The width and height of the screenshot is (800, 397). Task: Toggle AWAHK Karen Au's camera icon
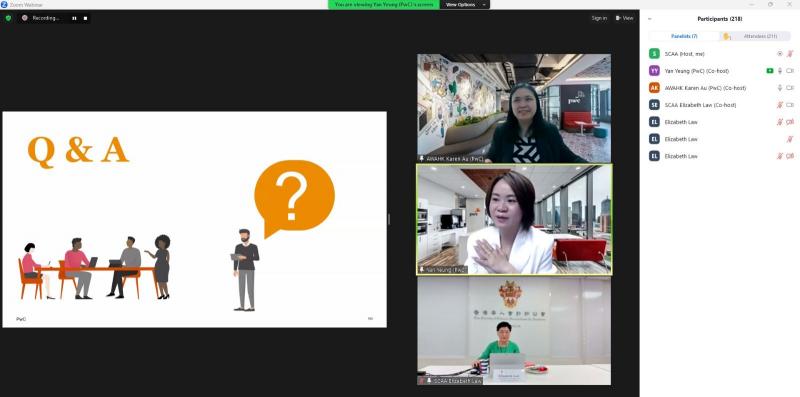(x=790, y=88)
